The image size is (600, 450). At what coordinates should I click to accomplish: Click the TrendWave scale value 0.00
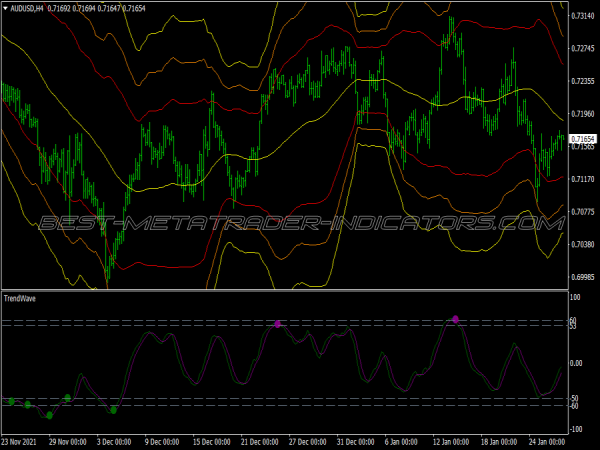coord(576,363)
